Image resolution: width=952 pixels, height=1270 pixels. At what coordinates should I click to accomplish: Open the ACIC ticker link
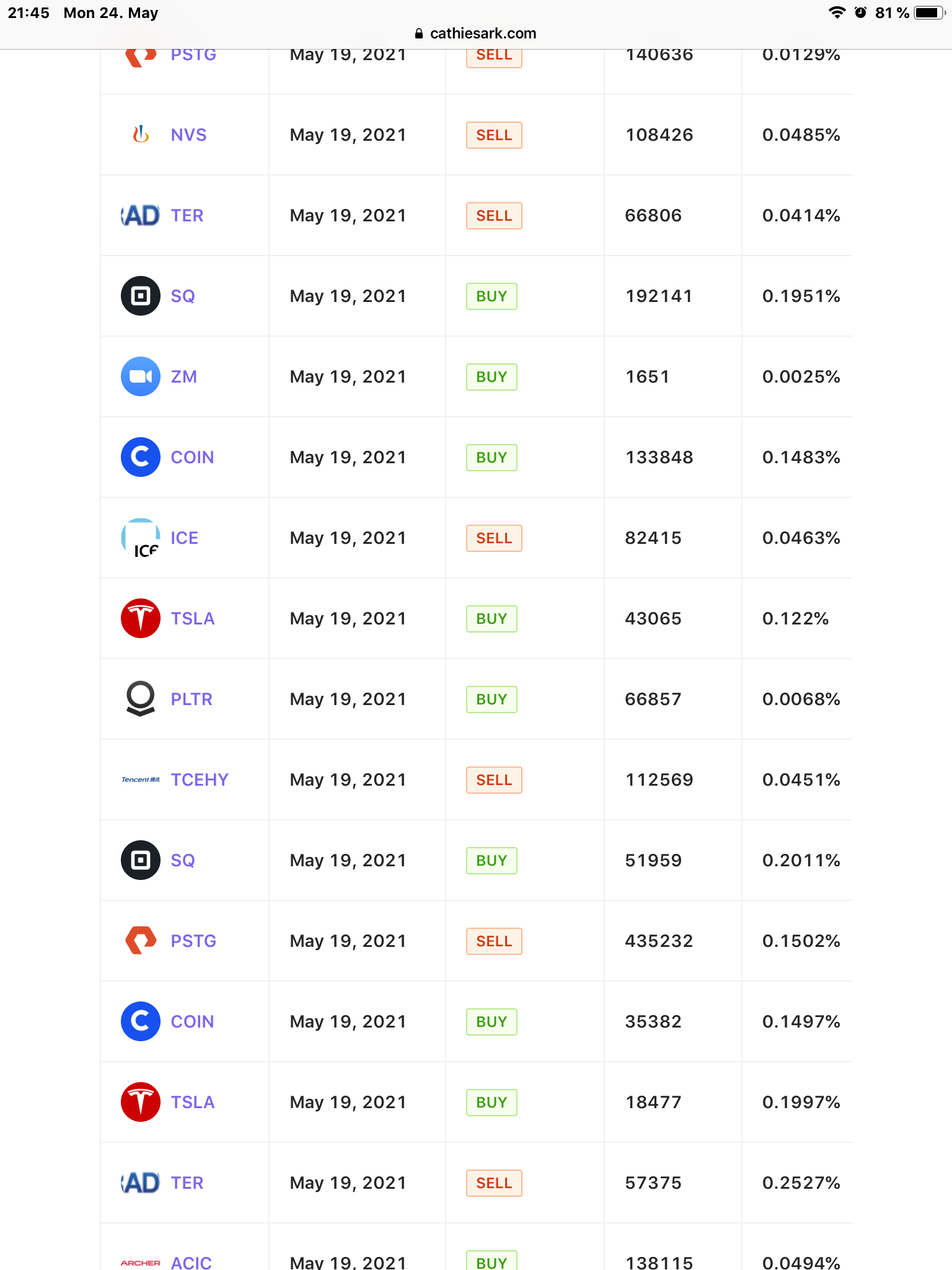192,1263
